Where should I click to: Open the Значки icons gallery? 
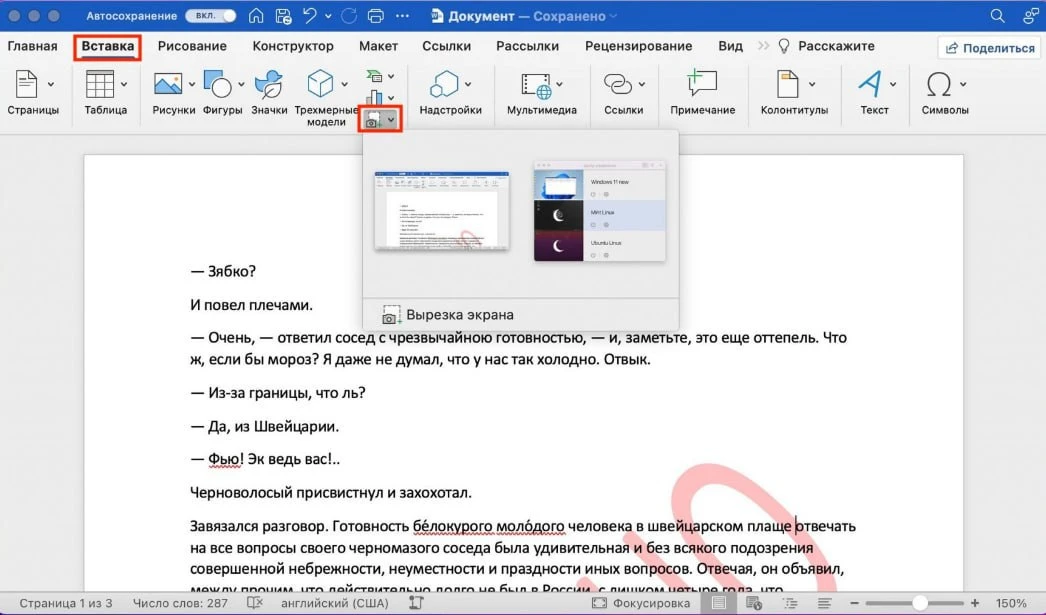coord(269,84)
